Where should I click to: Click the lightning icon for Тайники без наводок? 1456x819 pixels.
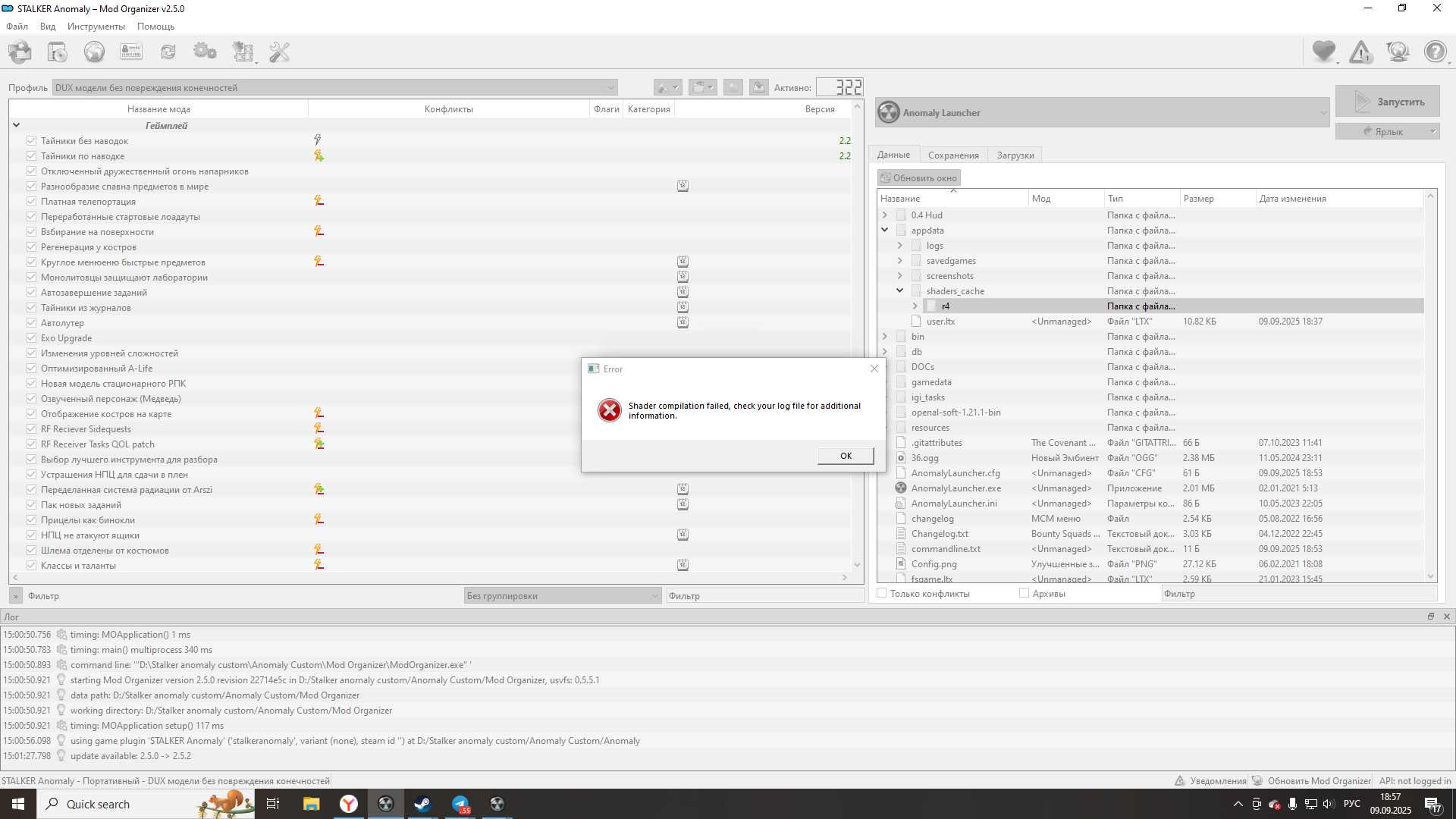point(318,140)
